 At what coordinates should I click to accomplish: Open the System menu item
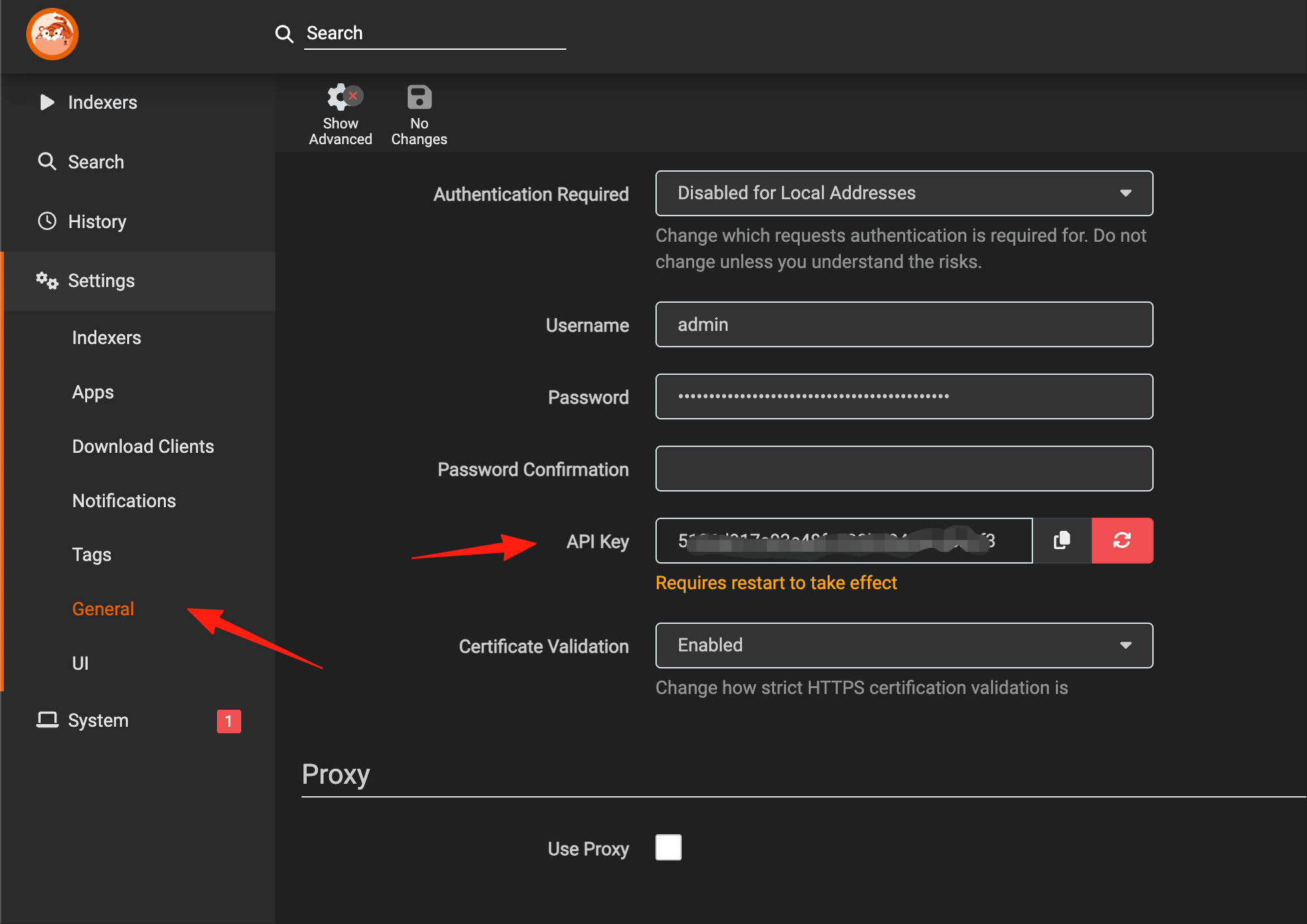pyautogui.click(x=138, y=720)
